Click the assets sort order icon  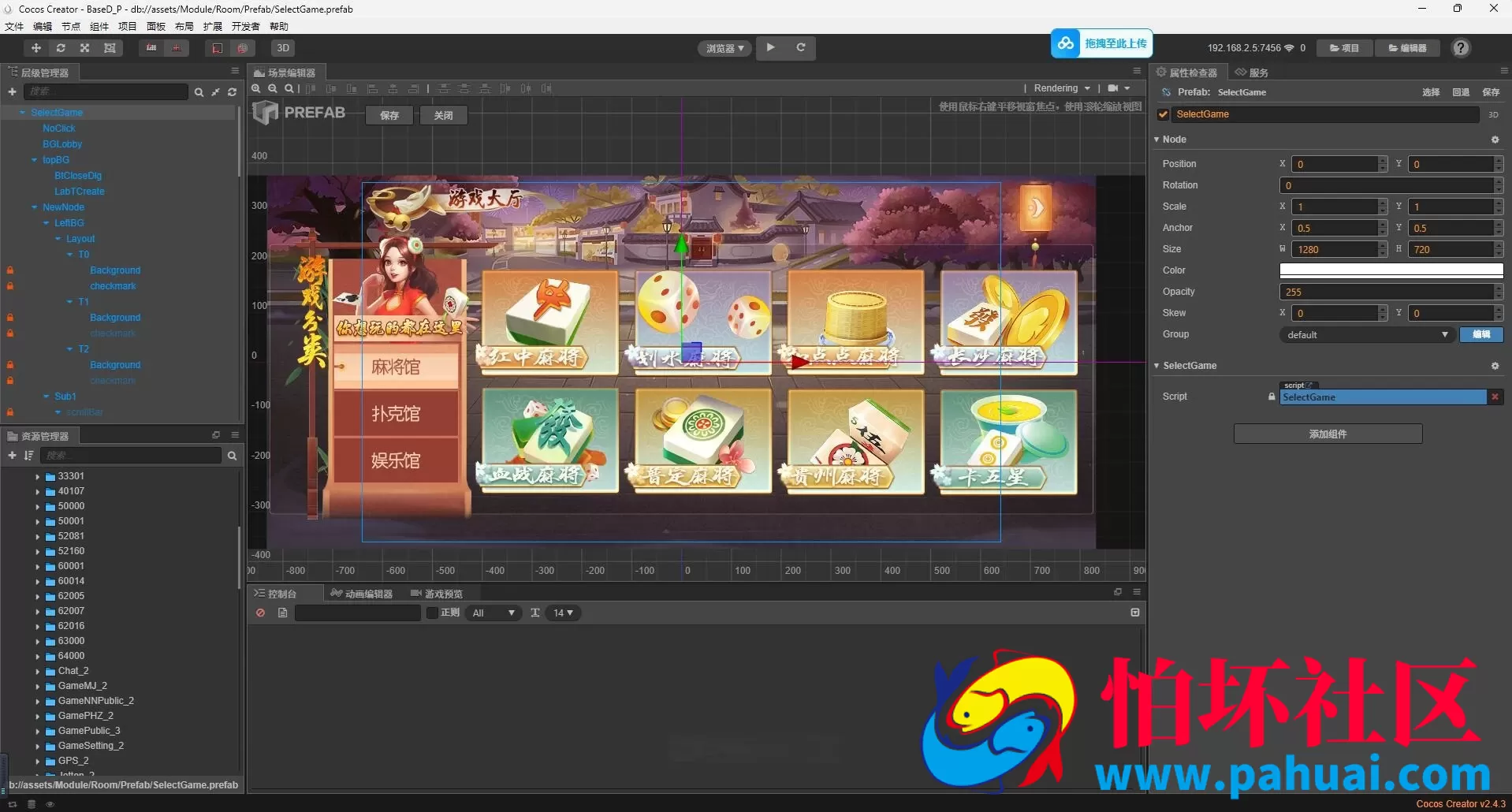(x=29, y=456)
